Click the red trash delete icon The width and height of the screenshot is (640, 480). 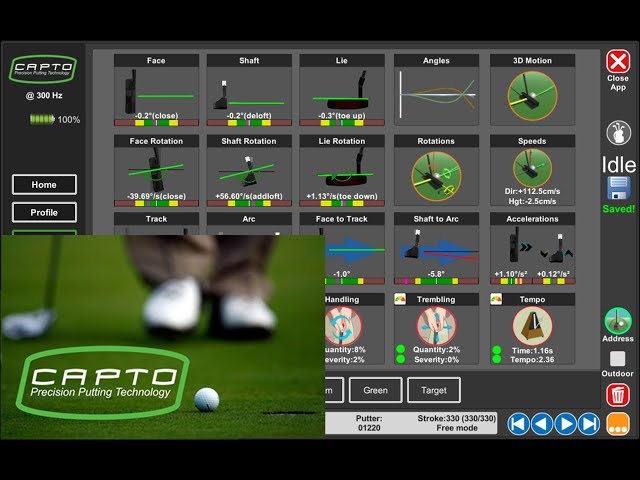618,395
